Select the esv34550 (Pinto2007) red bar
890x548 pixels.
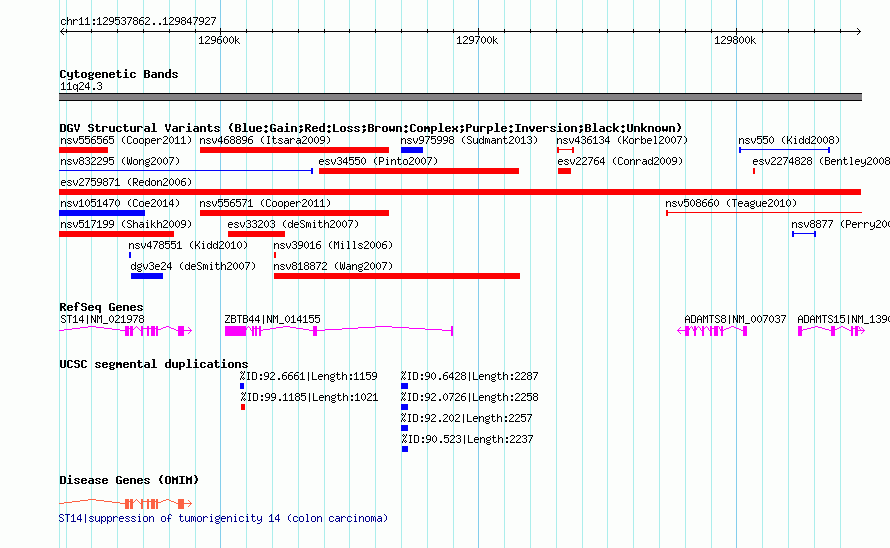click(419, 171)
